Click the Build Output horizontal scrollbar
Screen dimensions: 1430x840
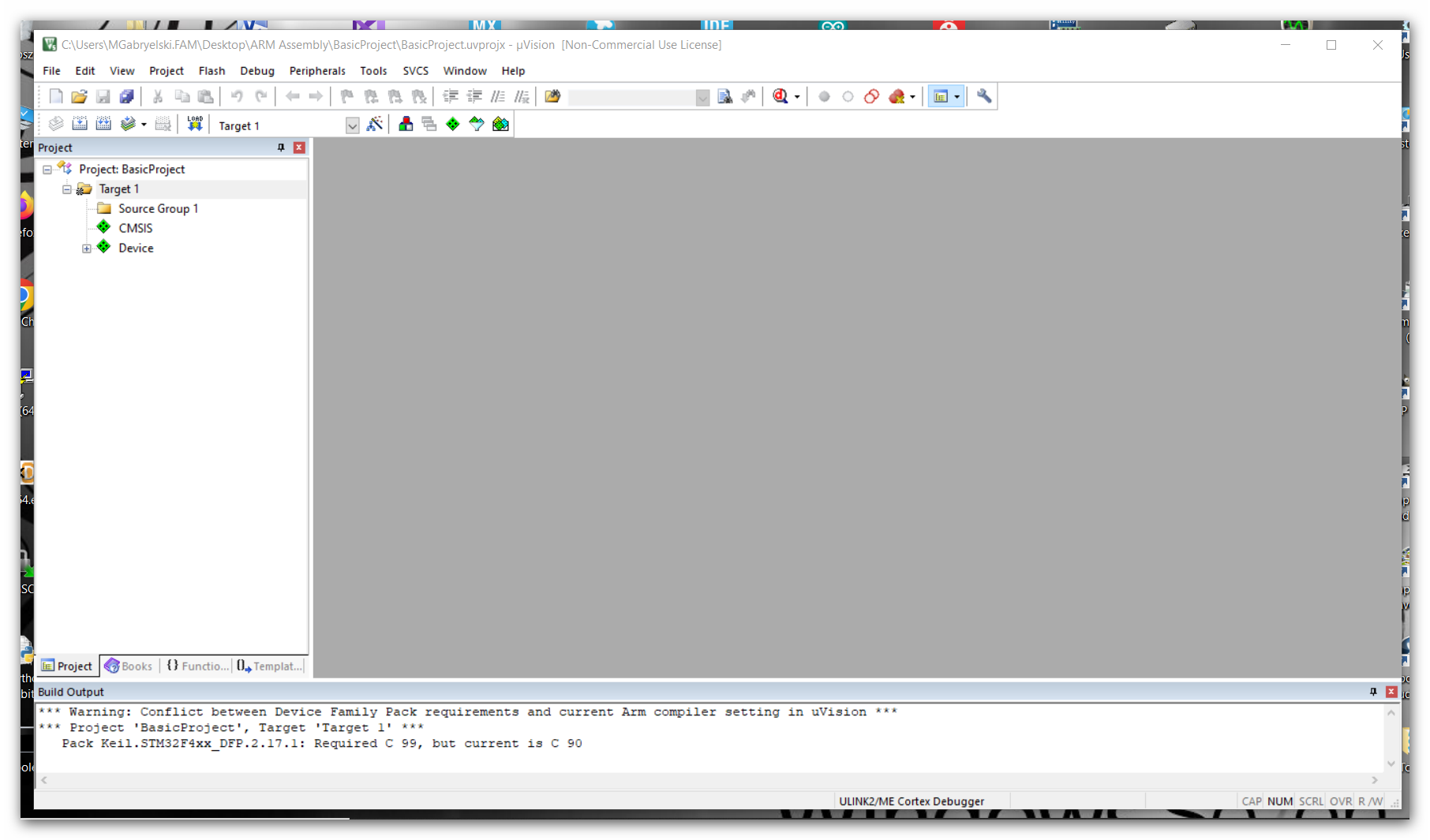pos(709,780)
